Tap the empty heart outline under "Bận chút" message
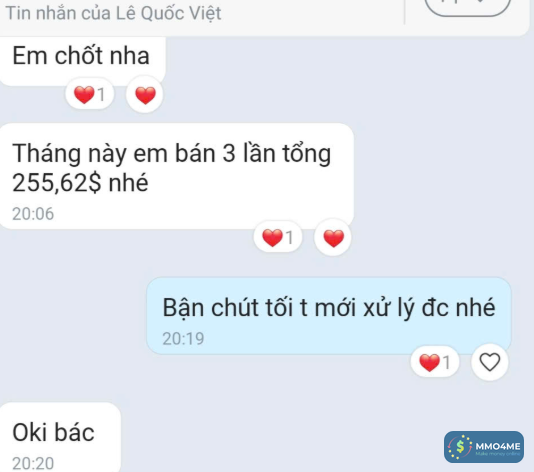The height and width of the screenshot is (472, 534). [x=490, y=362]
